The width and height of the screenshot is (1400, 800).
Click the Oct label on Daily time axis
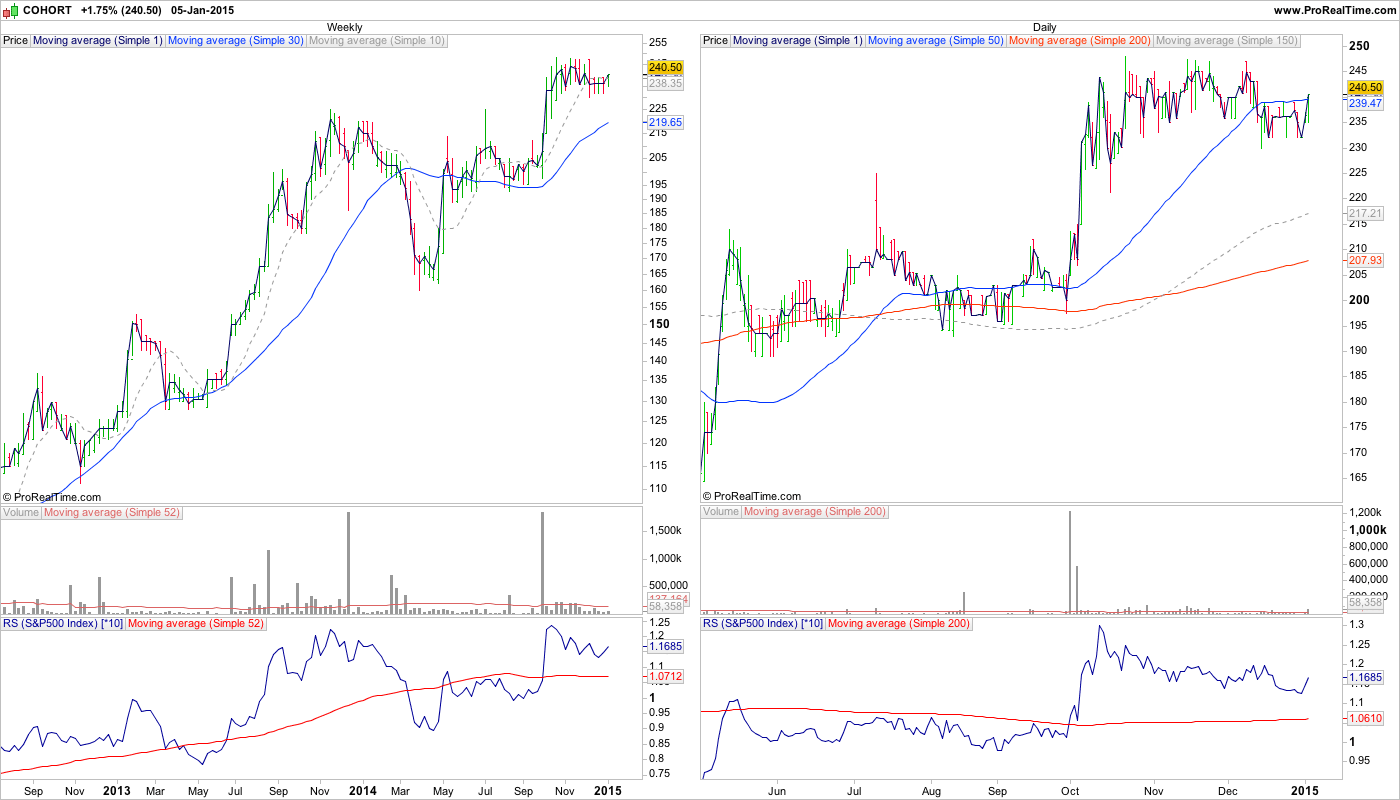[1070, 790]
